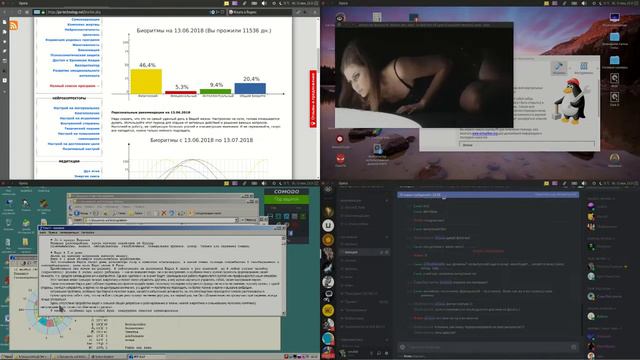Open the blue hyperlink in Tux dialog text
Image resolution: width=640 pixels, height=360 pixels.
[x=485, y=133]
